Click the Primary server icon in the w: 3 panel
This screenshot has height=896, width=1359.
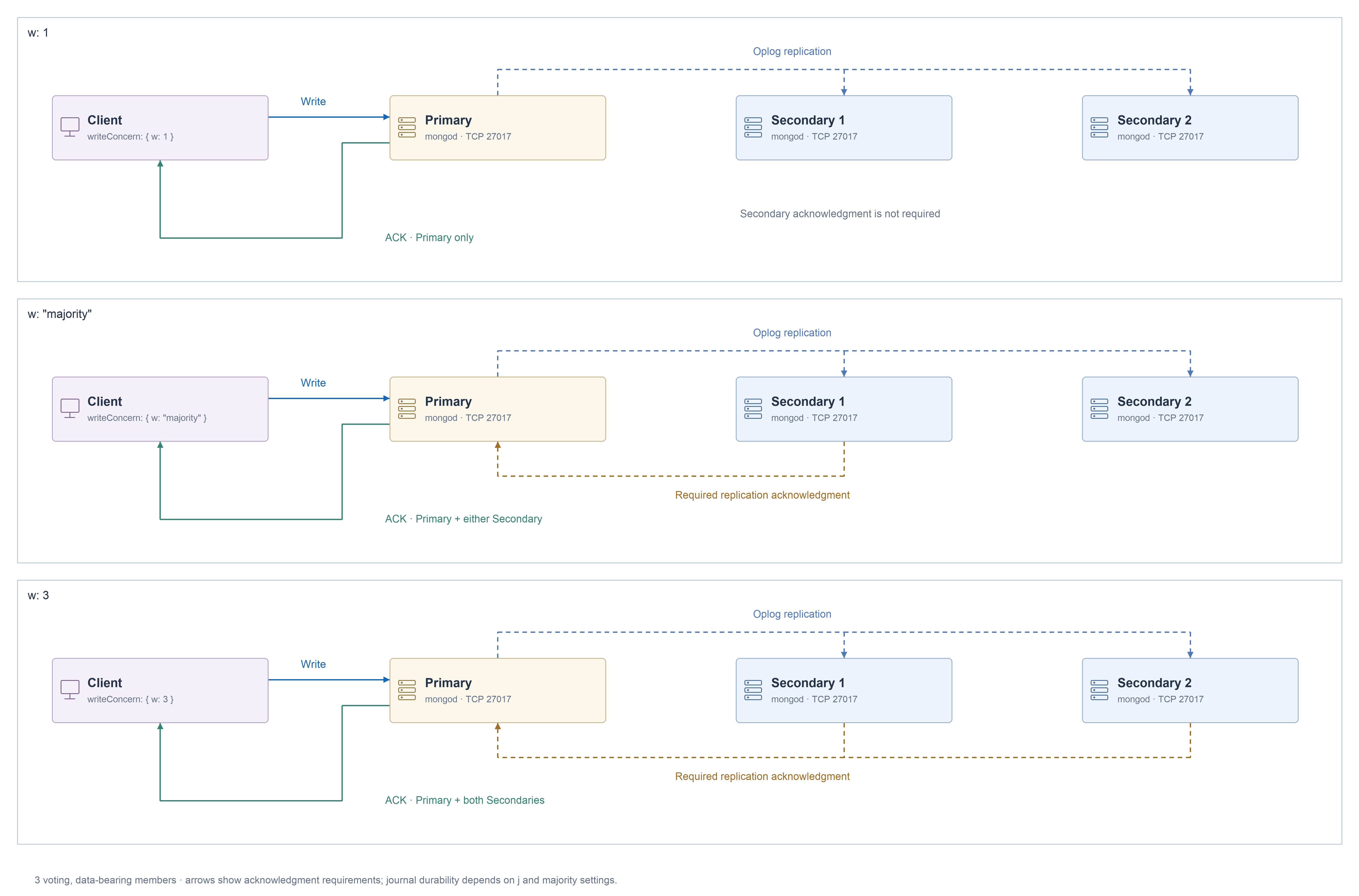click(407, 690)
